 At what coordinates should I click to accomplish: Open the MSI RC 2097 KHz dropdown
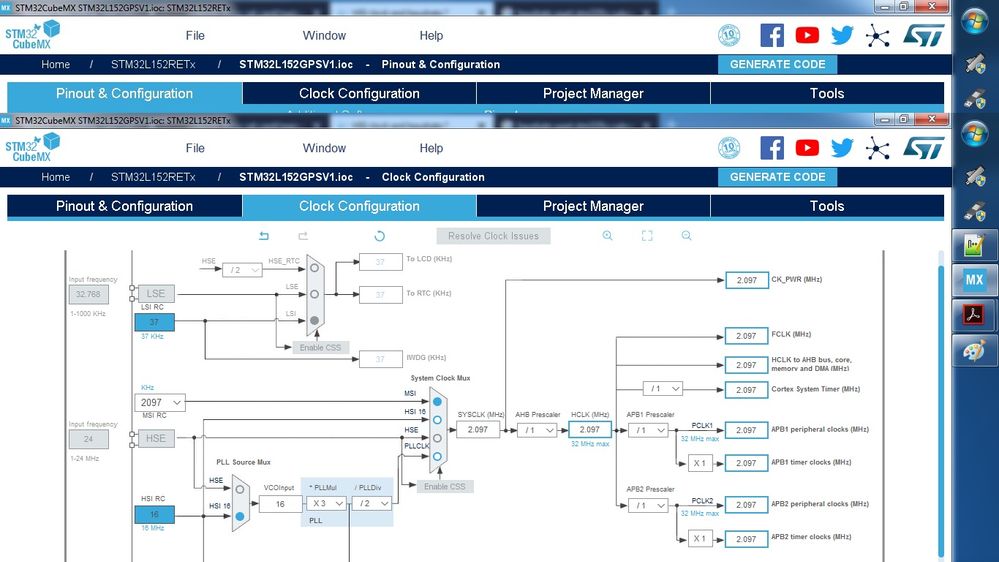click(x=160, y=403)
